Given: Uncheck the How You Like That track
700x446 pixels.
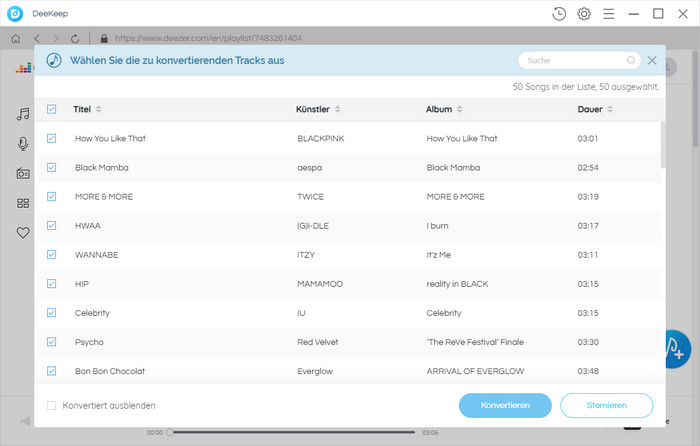Looking at the screenshot, I should pos(51,138).
